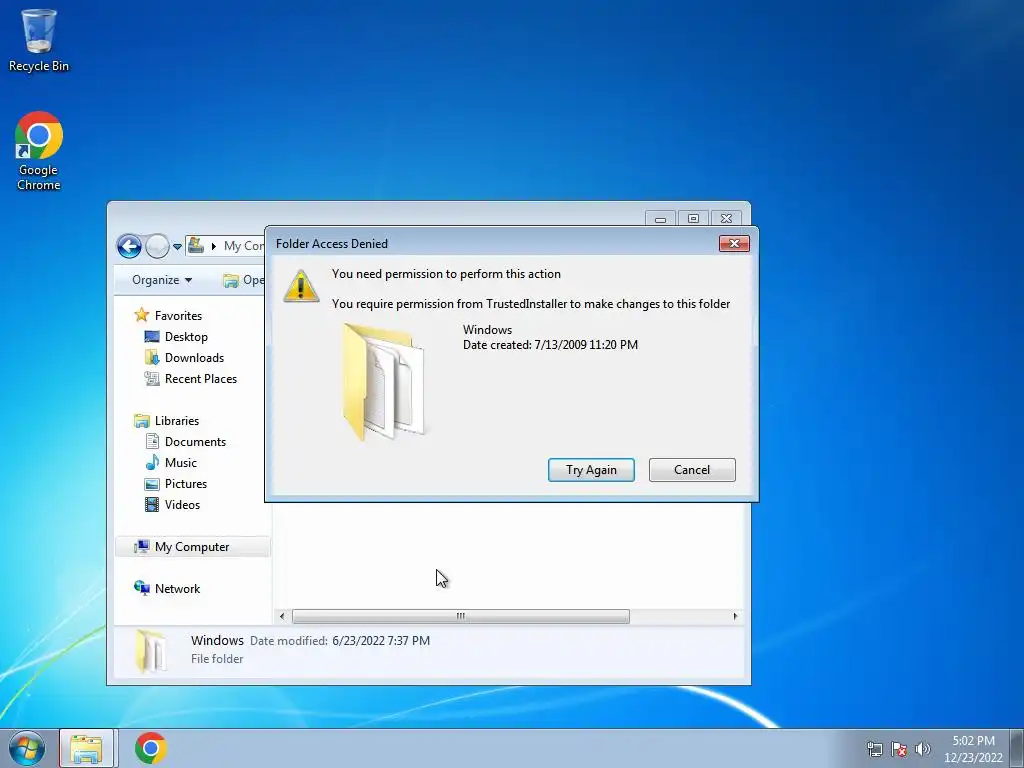Cancel the Folder Access Denied dialog
Image resolution: width=1024 pixels, height=768 pixels.
pyautogui.click(x=692, y=470)
